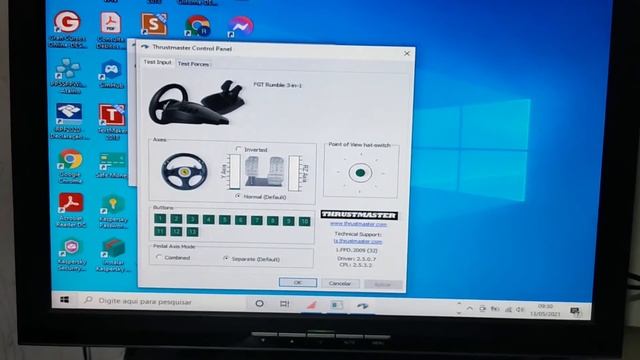
Task: Open the notification center icon
Action: [575, 311]
